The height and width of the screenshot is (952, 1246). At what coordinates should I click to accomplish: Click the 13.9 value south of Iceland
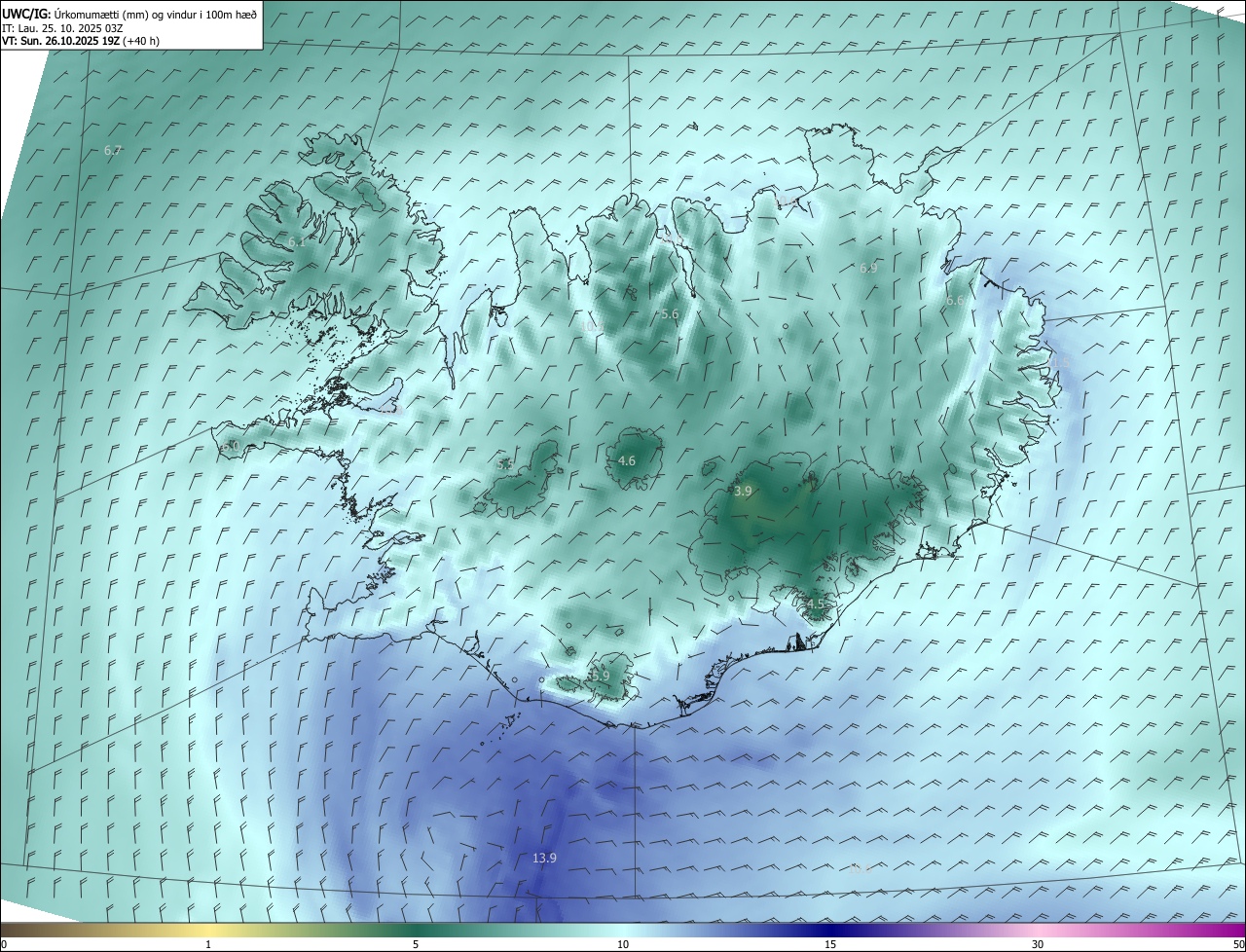(x=544, y=858)
